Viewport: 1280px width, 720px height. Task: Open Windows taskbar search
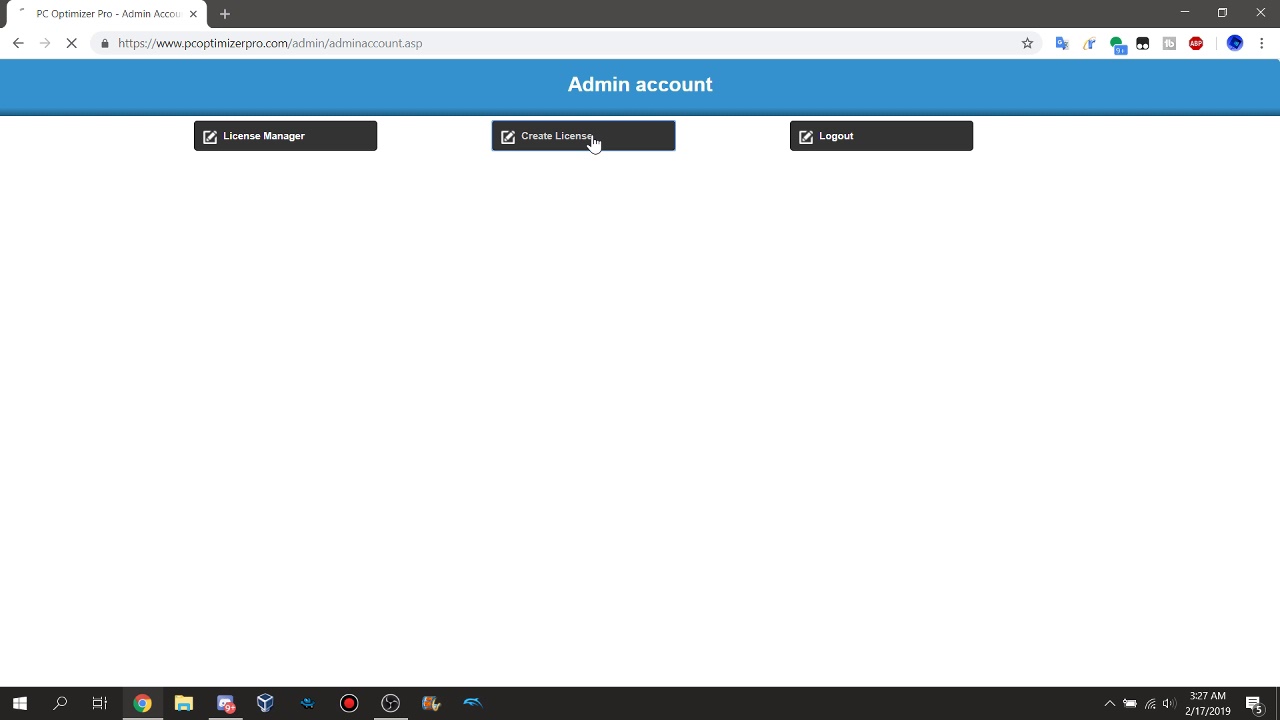coord(60,703)
